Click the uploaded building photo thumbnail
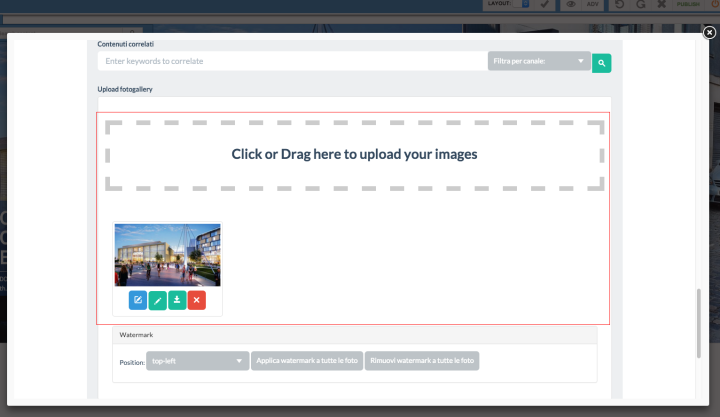The image size is (720, 417). click(167, 255)
